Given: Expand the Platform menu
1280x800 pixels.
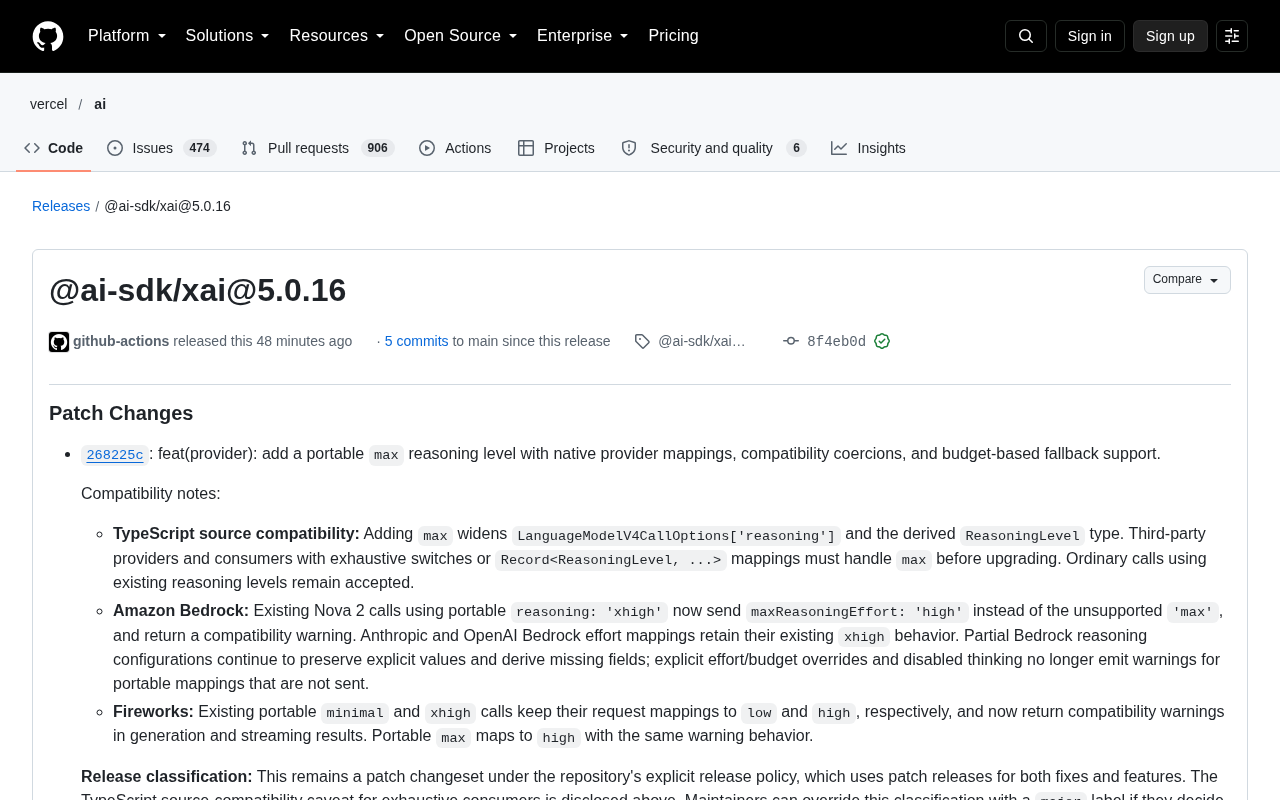Looking at the screenshot, I should 127,36.
